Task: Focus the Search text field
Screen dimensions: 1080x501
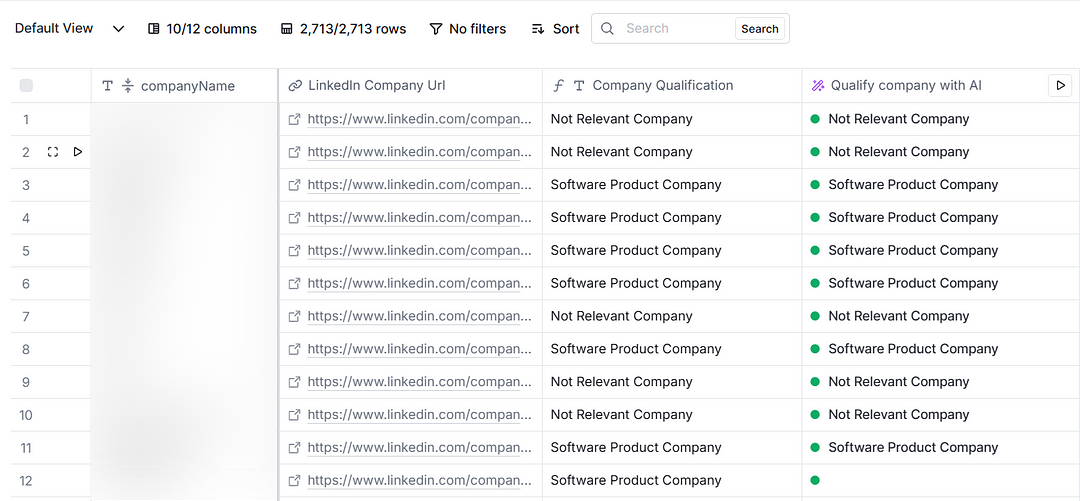Action: [675, 29]
